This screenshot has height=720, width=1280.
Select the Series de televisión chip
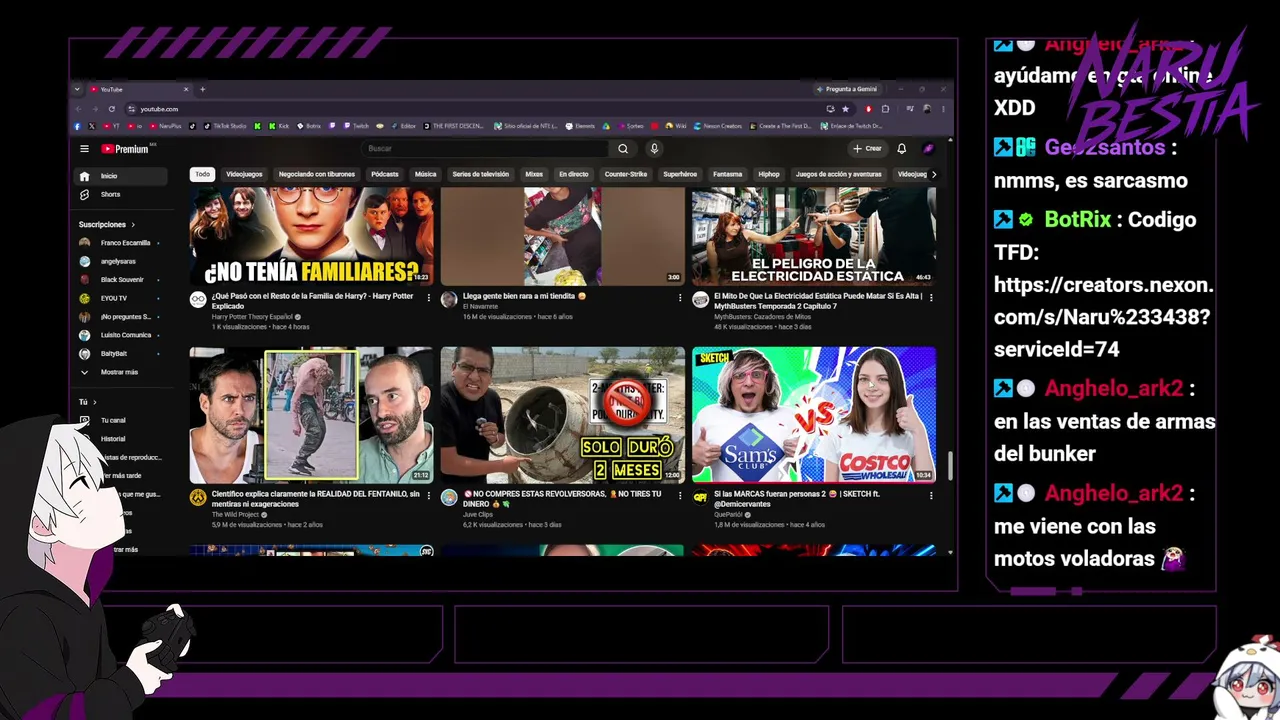[x=481, y=174]
